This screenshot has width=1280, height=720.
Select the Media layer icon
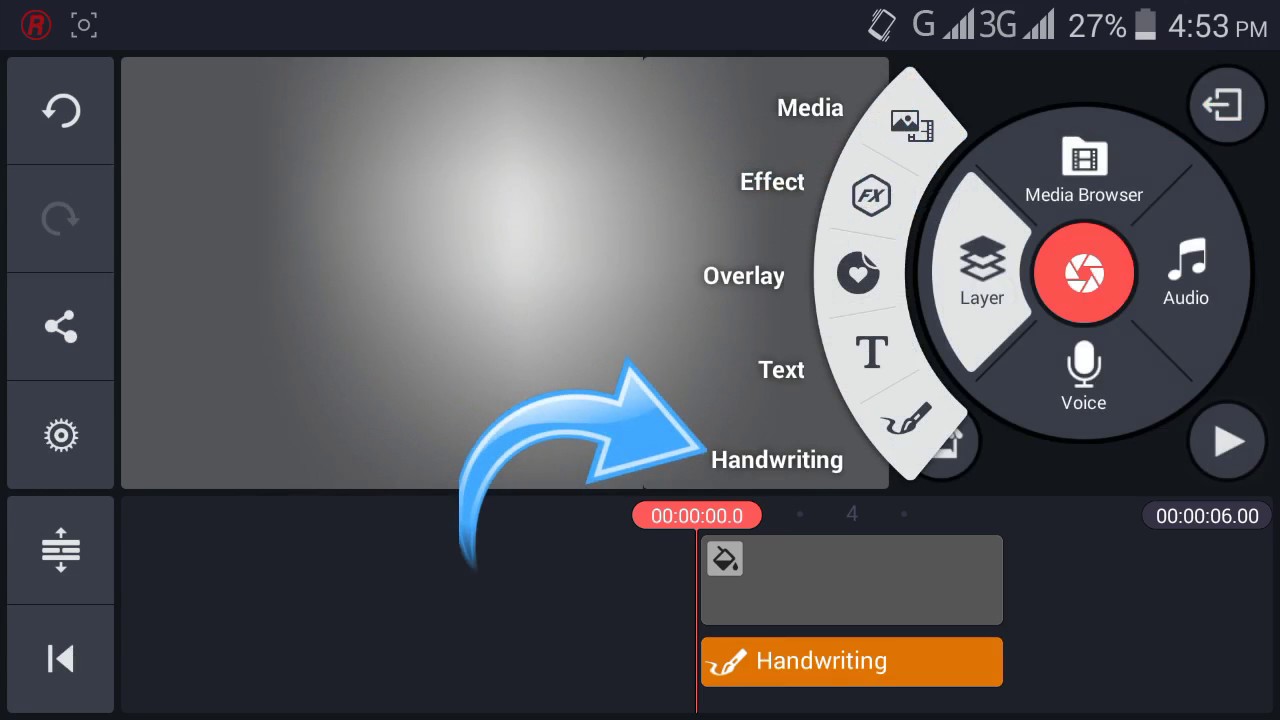pos(911,125)
